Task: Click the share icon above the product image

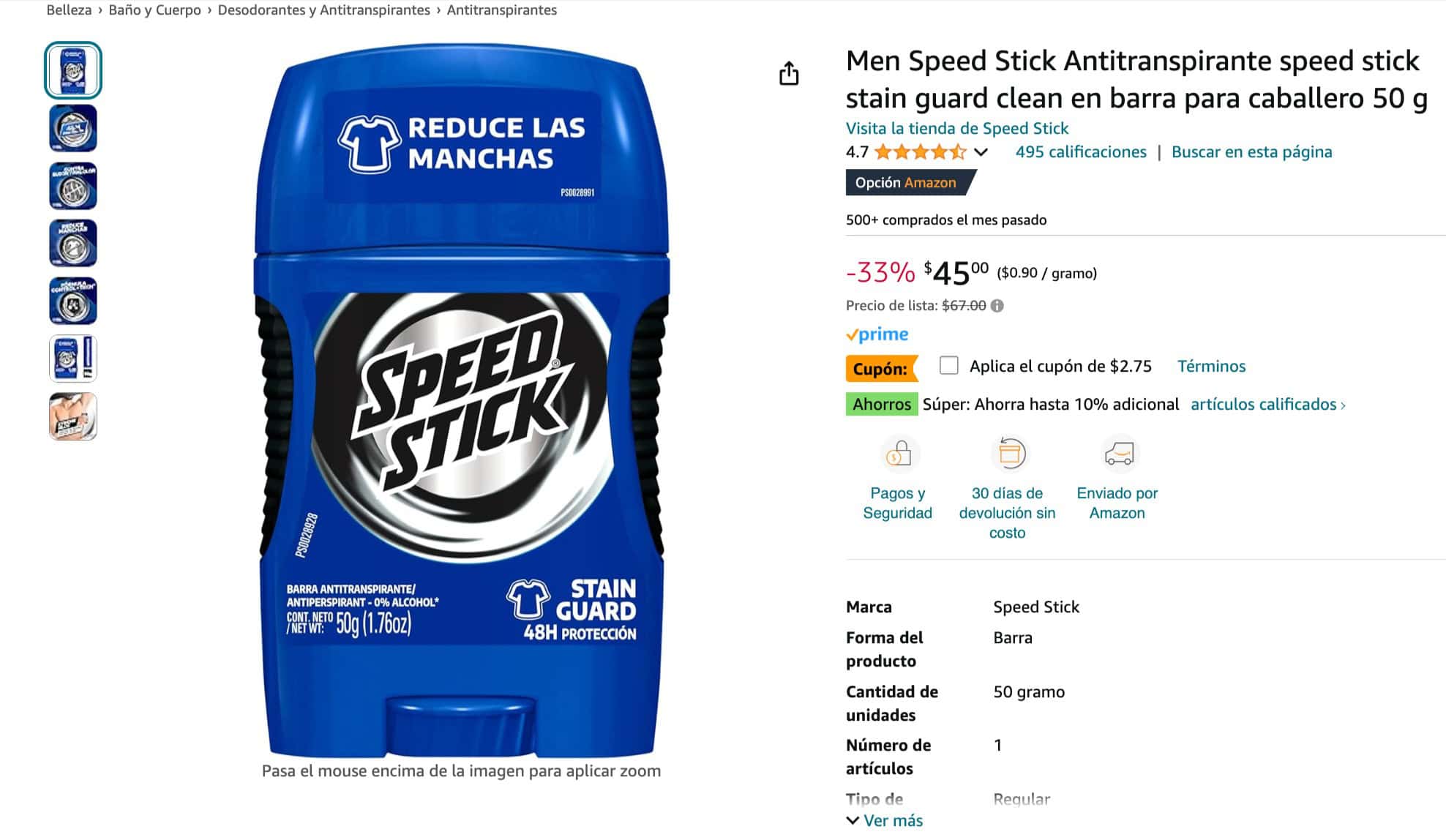Action: (789, 73)
